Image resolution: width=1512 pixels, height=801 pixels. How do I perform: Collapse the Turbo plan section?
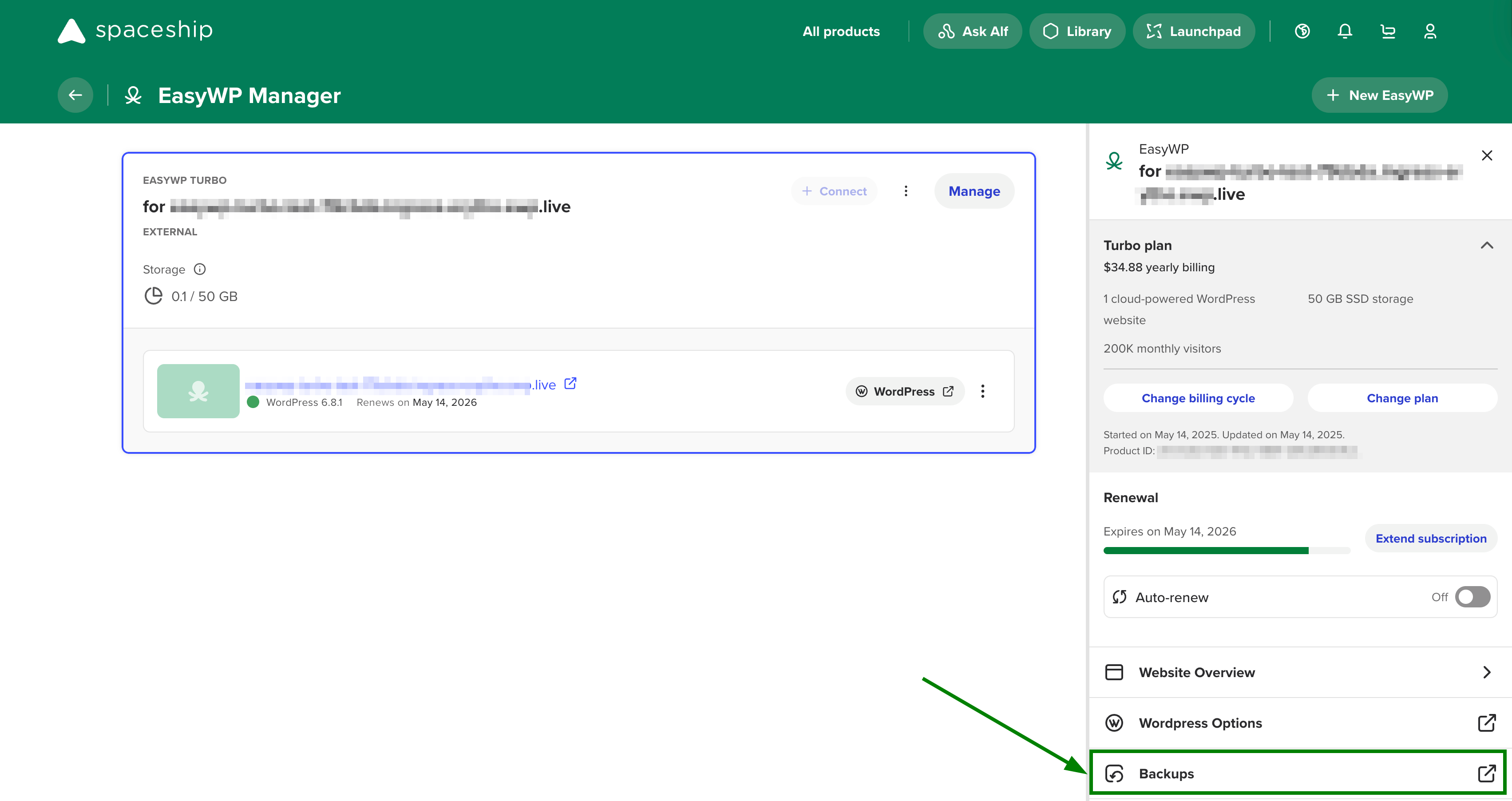click(x=1486, y=246)
